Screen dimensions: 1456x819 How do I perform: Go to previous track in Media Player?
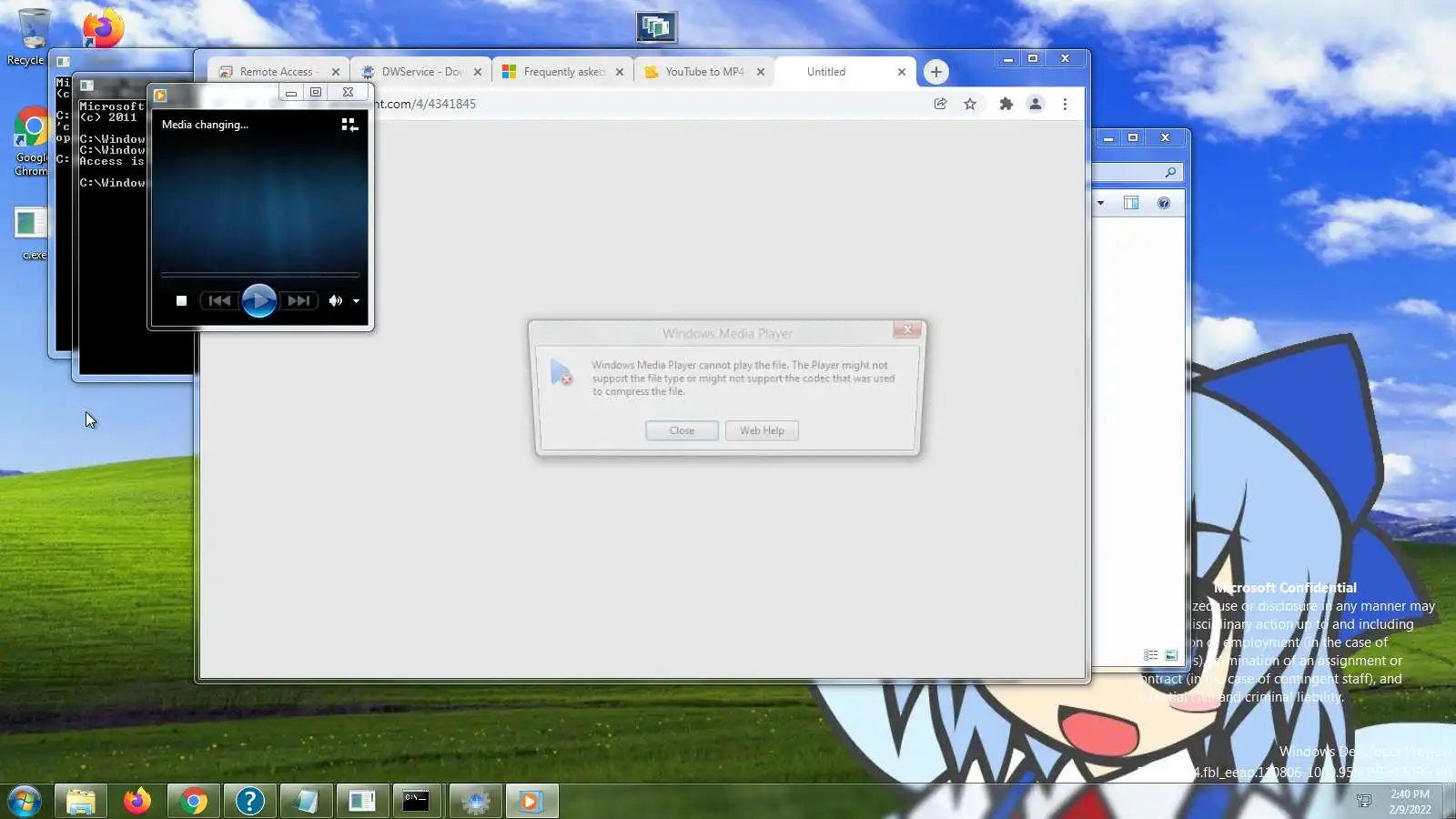click(219, 301)
